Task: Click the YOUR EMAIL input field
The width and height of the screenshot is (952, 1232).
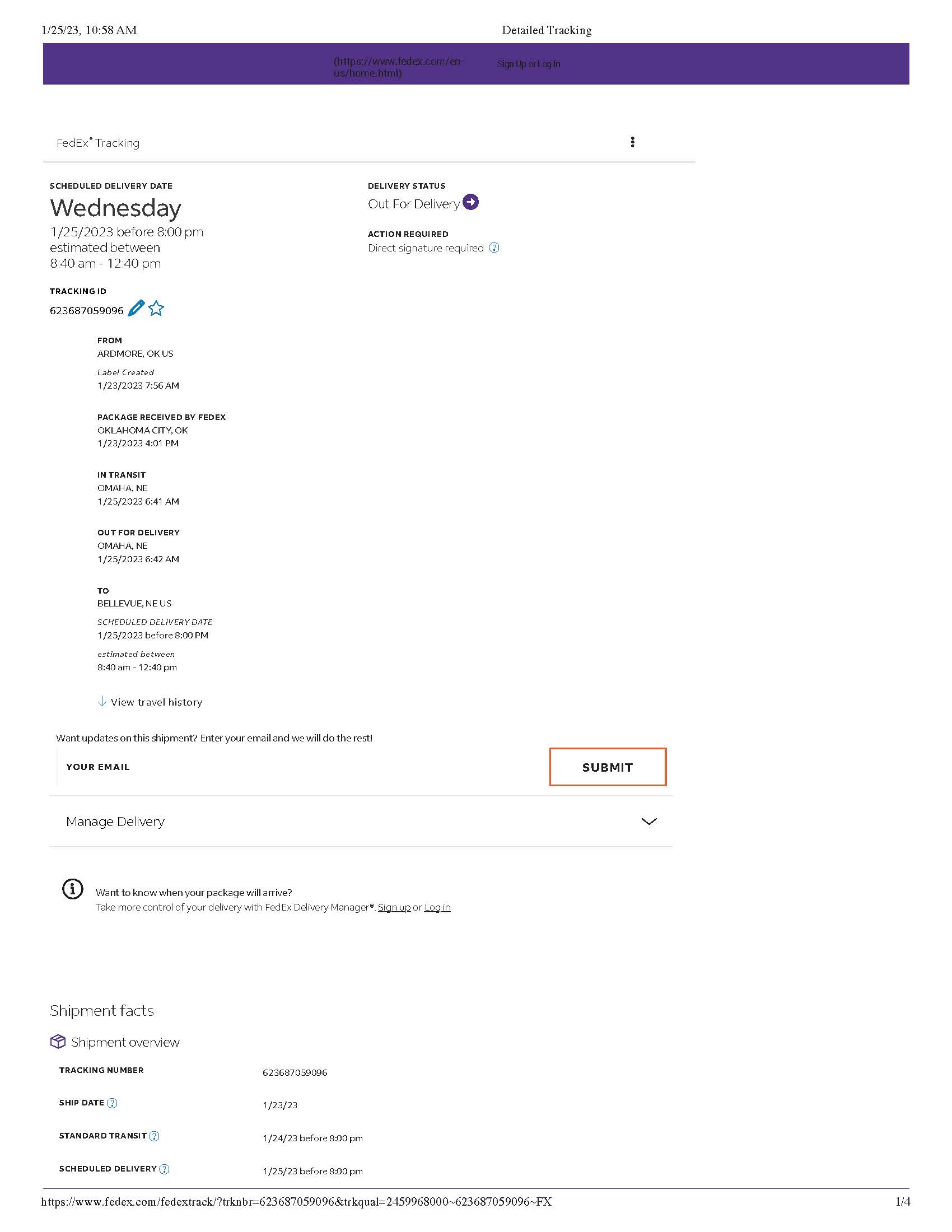Action: click(x=254, y=767)
